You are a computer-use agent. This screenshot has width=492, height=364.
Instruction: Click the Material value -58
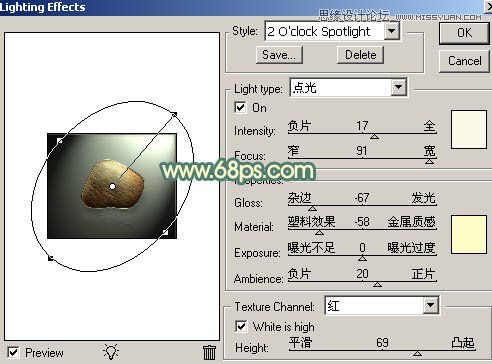click(x=362, y=222)
